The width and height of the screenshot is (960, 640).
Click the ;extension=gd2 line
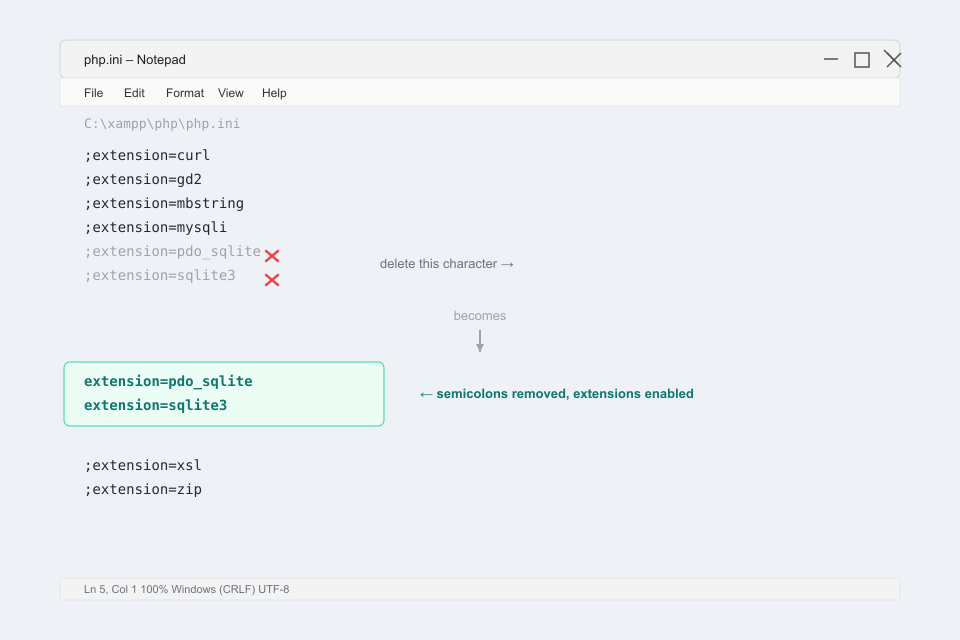coord(143,179)
